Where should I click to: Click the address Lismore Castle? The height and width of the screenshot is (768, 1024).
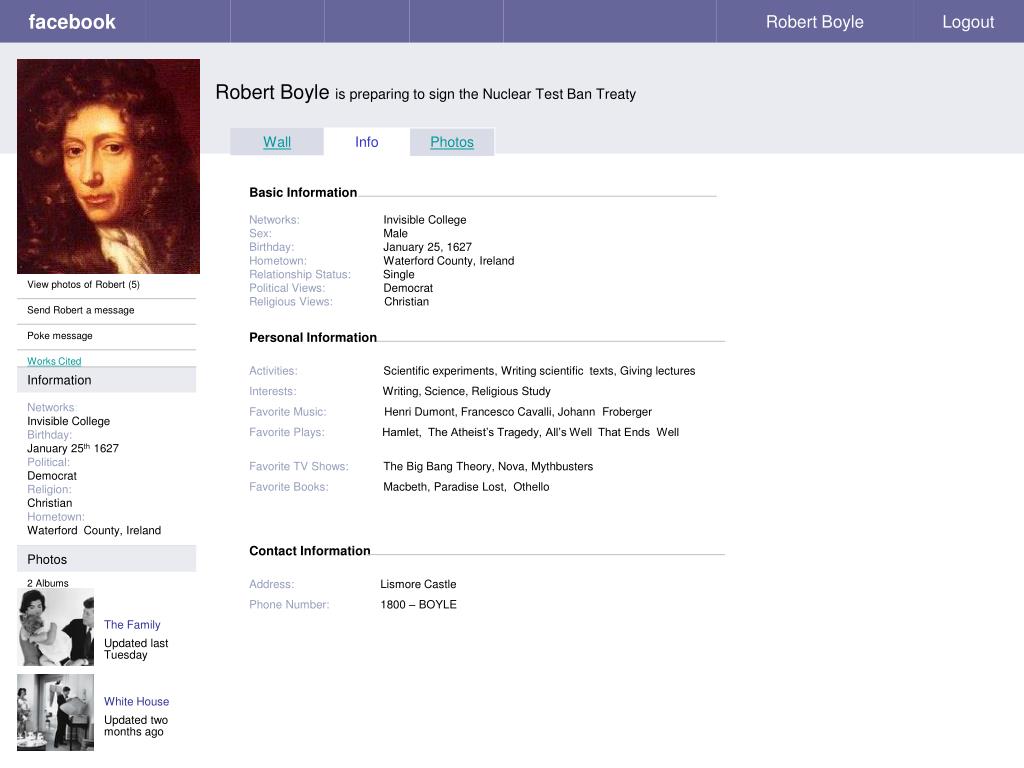pos(418,584)
